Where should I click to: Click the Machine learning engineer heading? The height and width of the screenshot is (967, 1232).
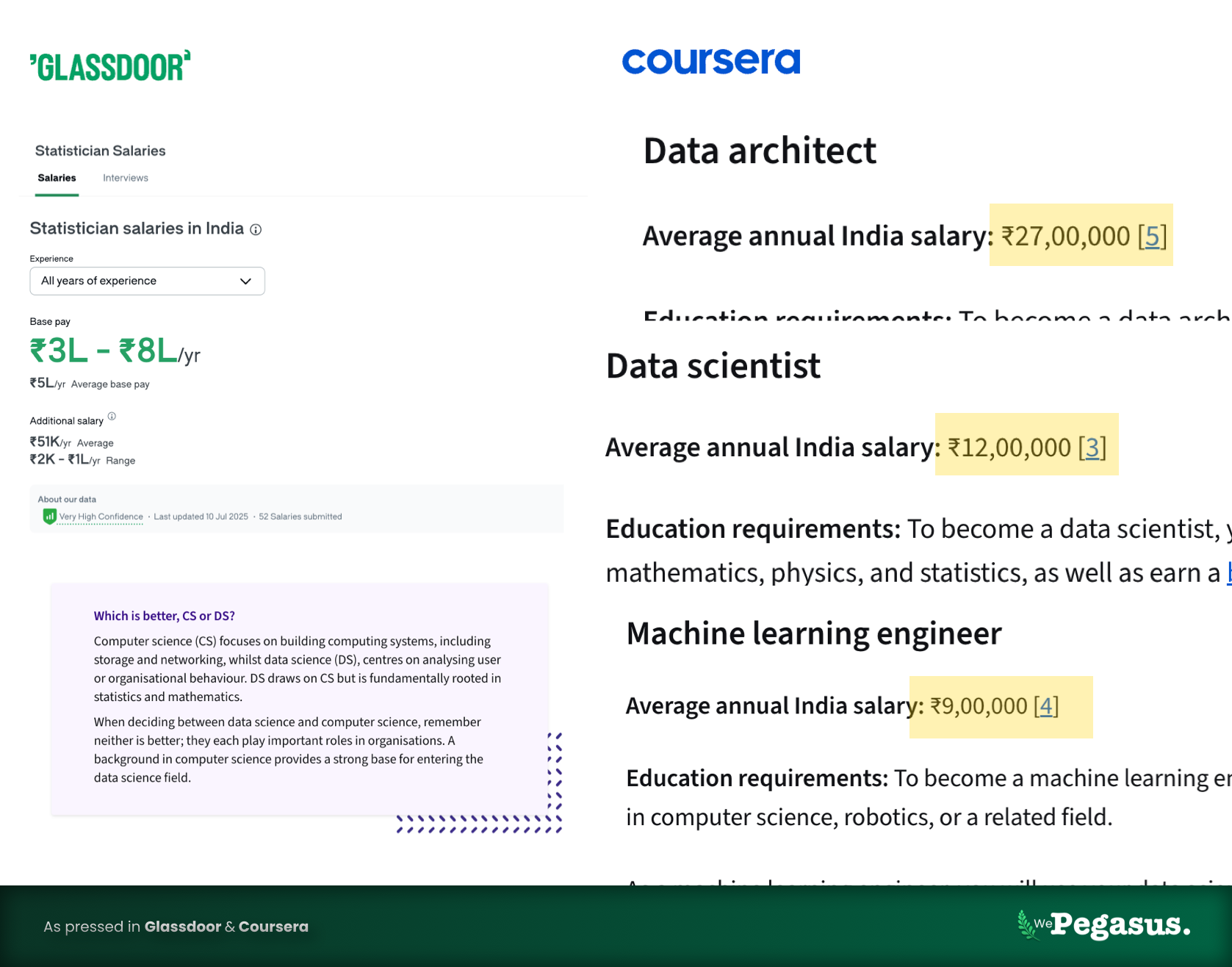(813, 633)
